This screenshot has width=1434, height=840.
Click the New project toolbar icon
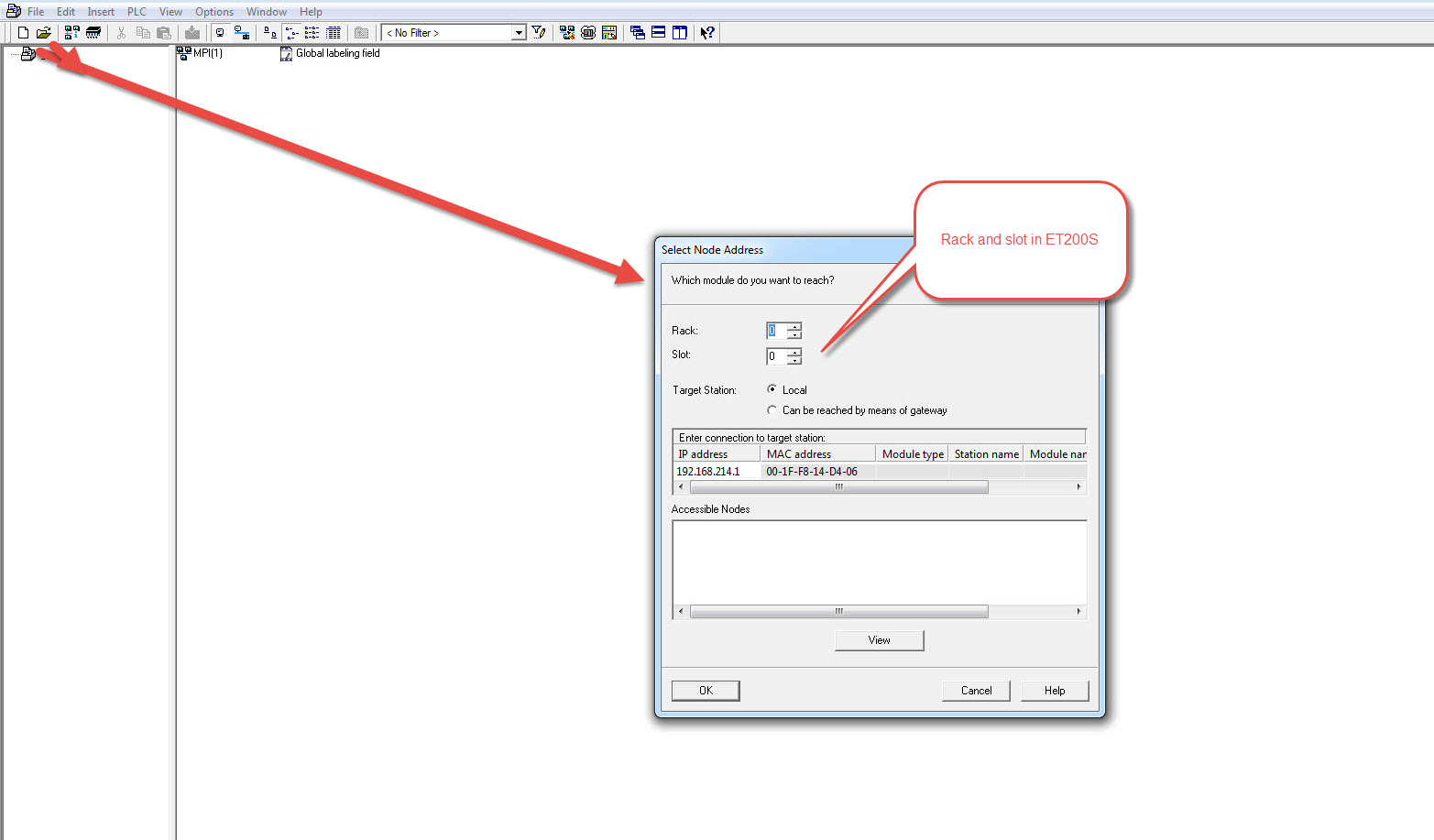pyautogui.click(x=24, y=33)
